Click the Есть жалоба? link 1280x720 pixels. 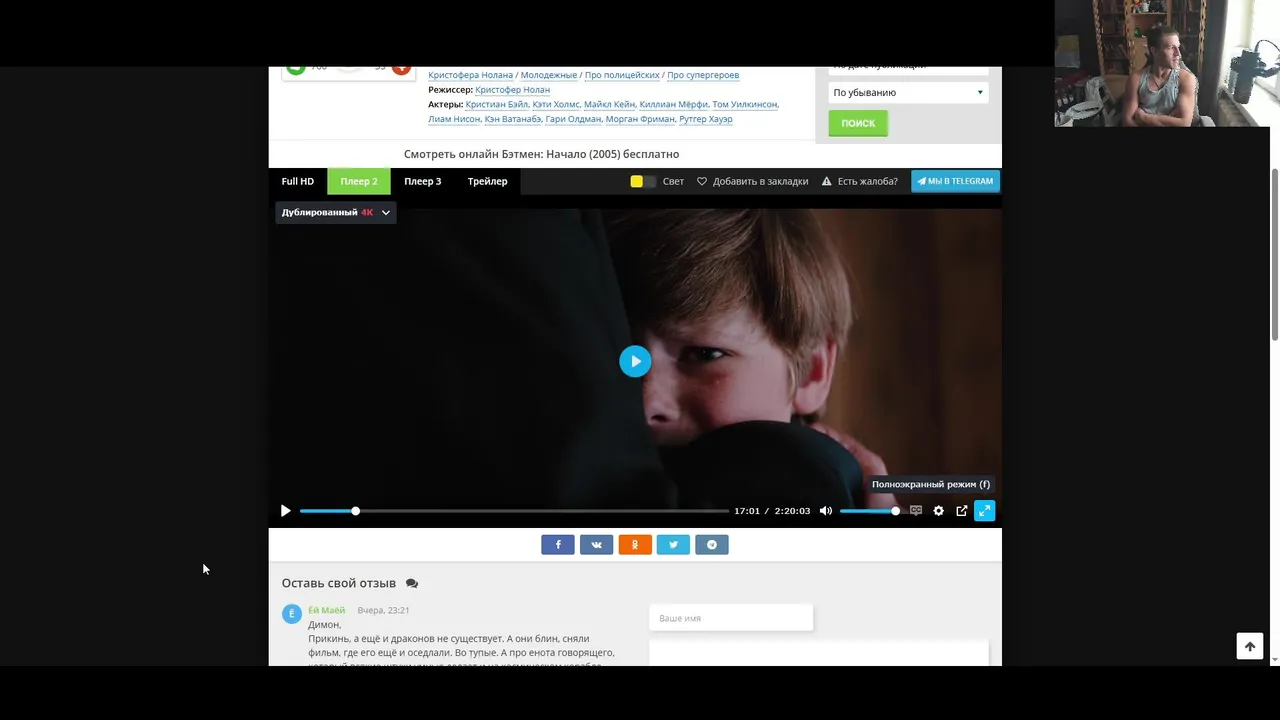click(x=868, y=181)
